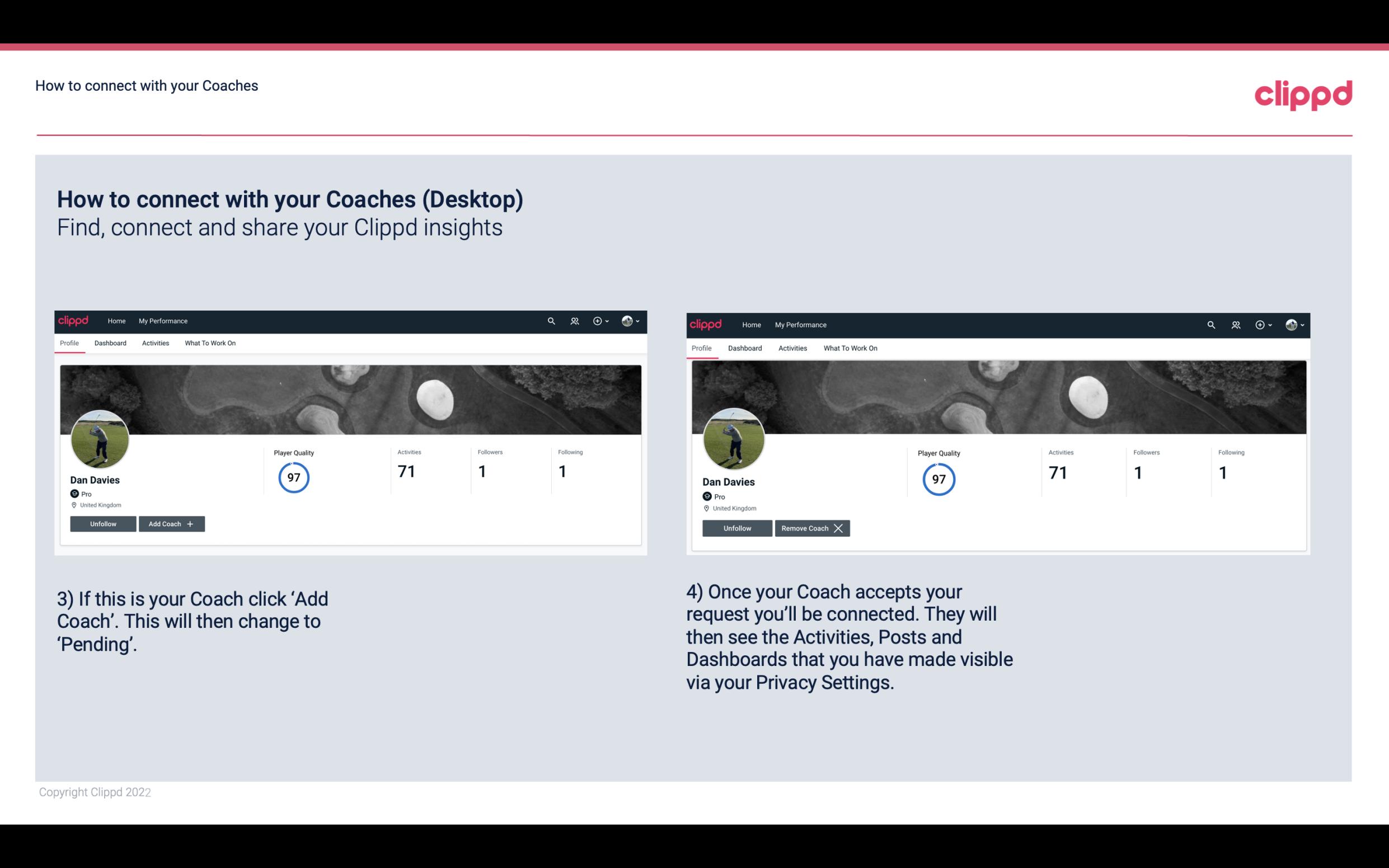
Task: Click 'Unfollow' toggle on left profile
Action: coord(103,523)
